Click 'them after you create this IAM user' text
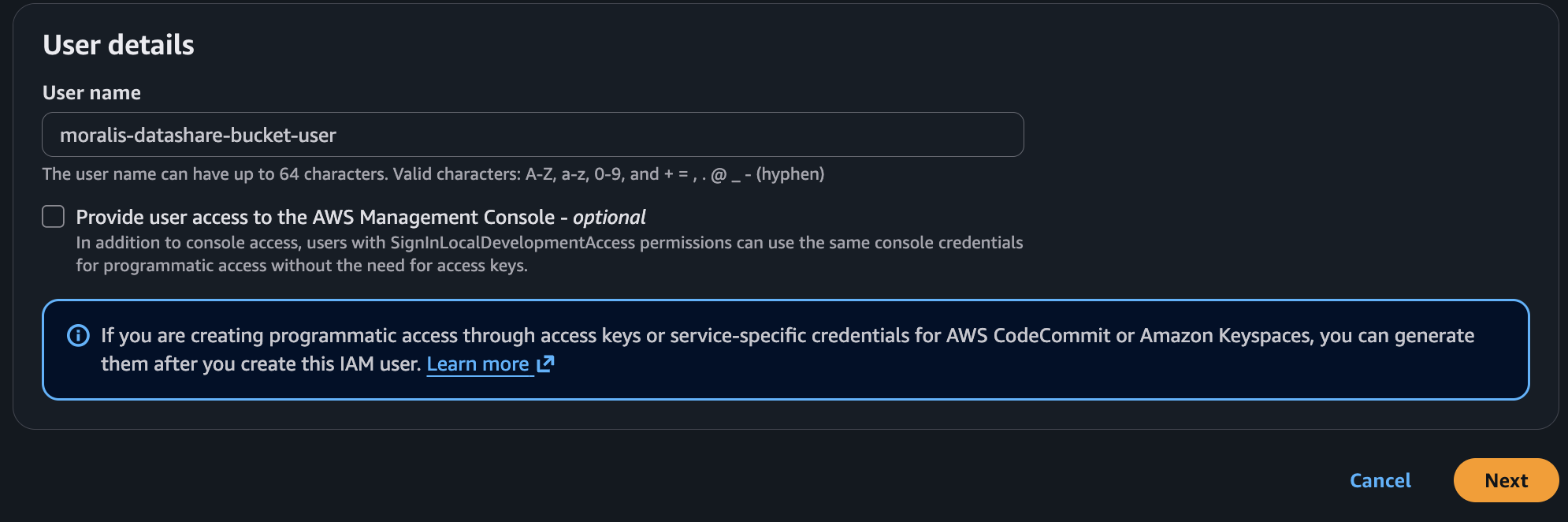Screen dimensions: 1568x522 260,364
